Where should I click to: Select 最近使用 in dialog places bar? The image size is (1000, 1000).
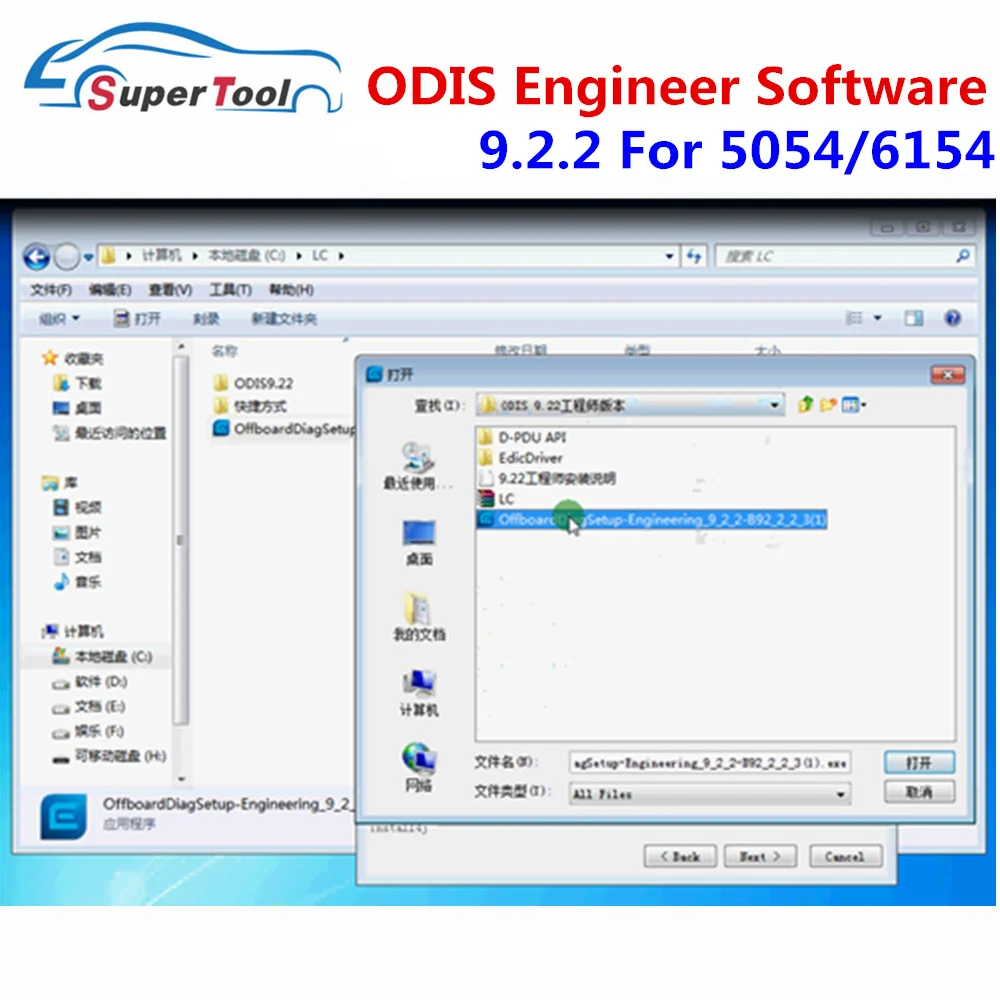(418, 467)
